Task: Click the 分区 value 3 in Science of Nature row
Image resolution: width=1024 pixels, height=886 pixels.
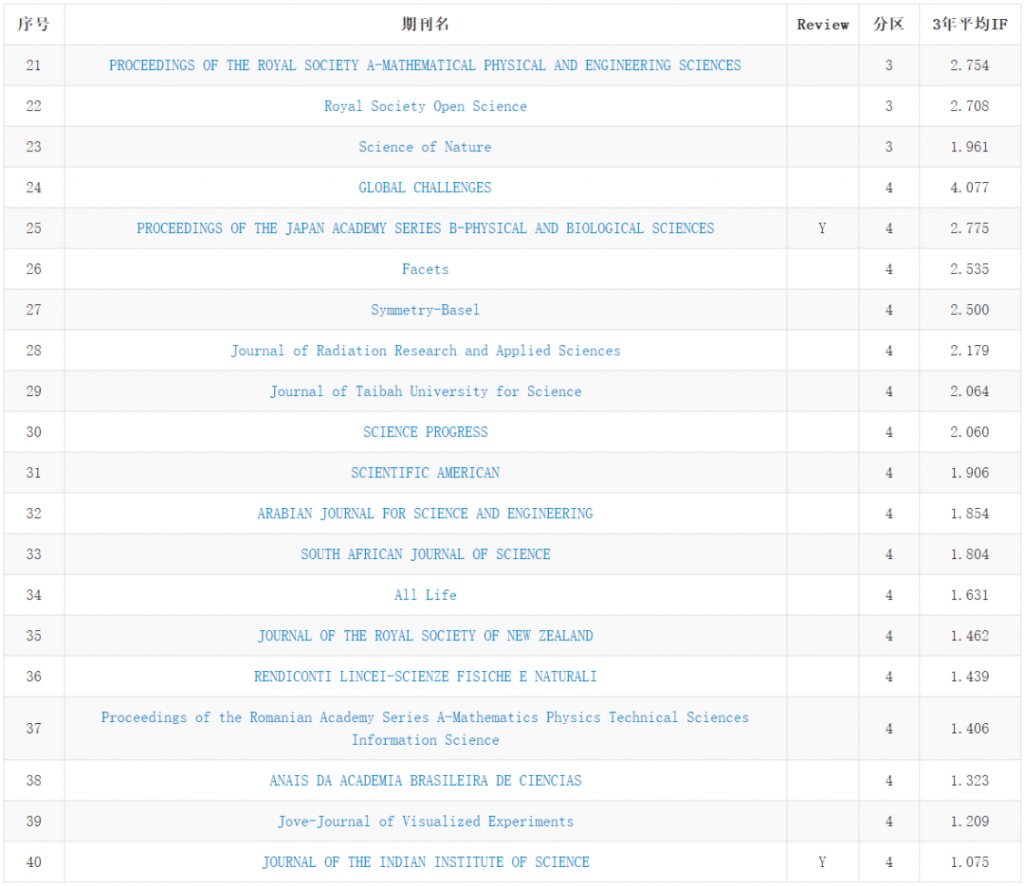Action: click(x=889, y=147)
